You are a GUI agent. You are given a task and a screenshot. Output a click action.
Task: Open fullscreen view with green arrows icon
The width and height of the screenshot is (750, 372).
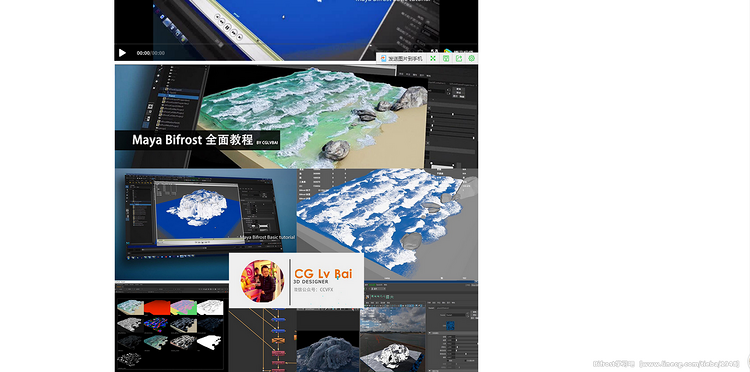tap(433, 58)
